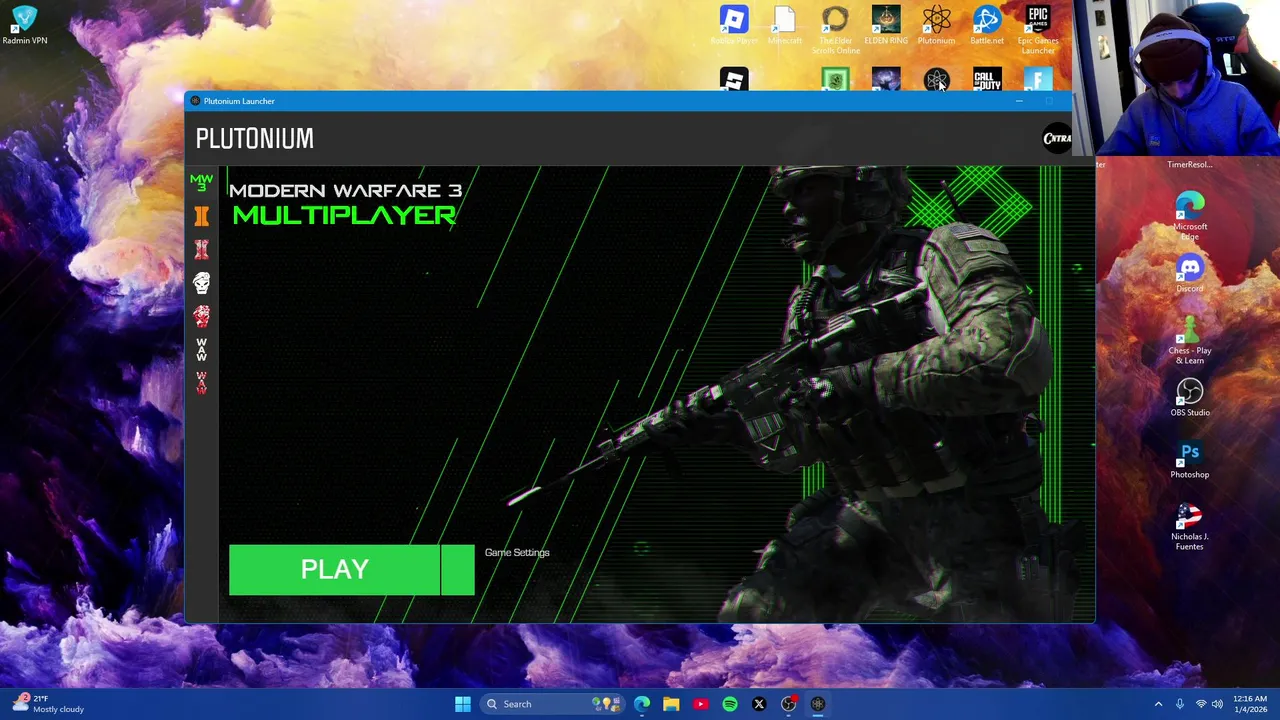Open the volume speaker tray icon
This screenshot has height=720, width=1280.
coord(1217,704)
